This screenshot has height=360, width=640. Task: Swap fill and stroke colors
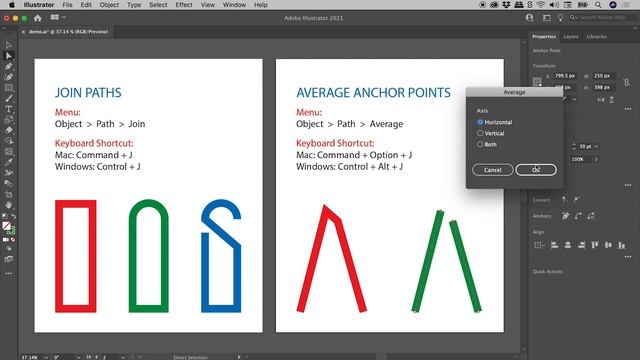pos(13,216)
